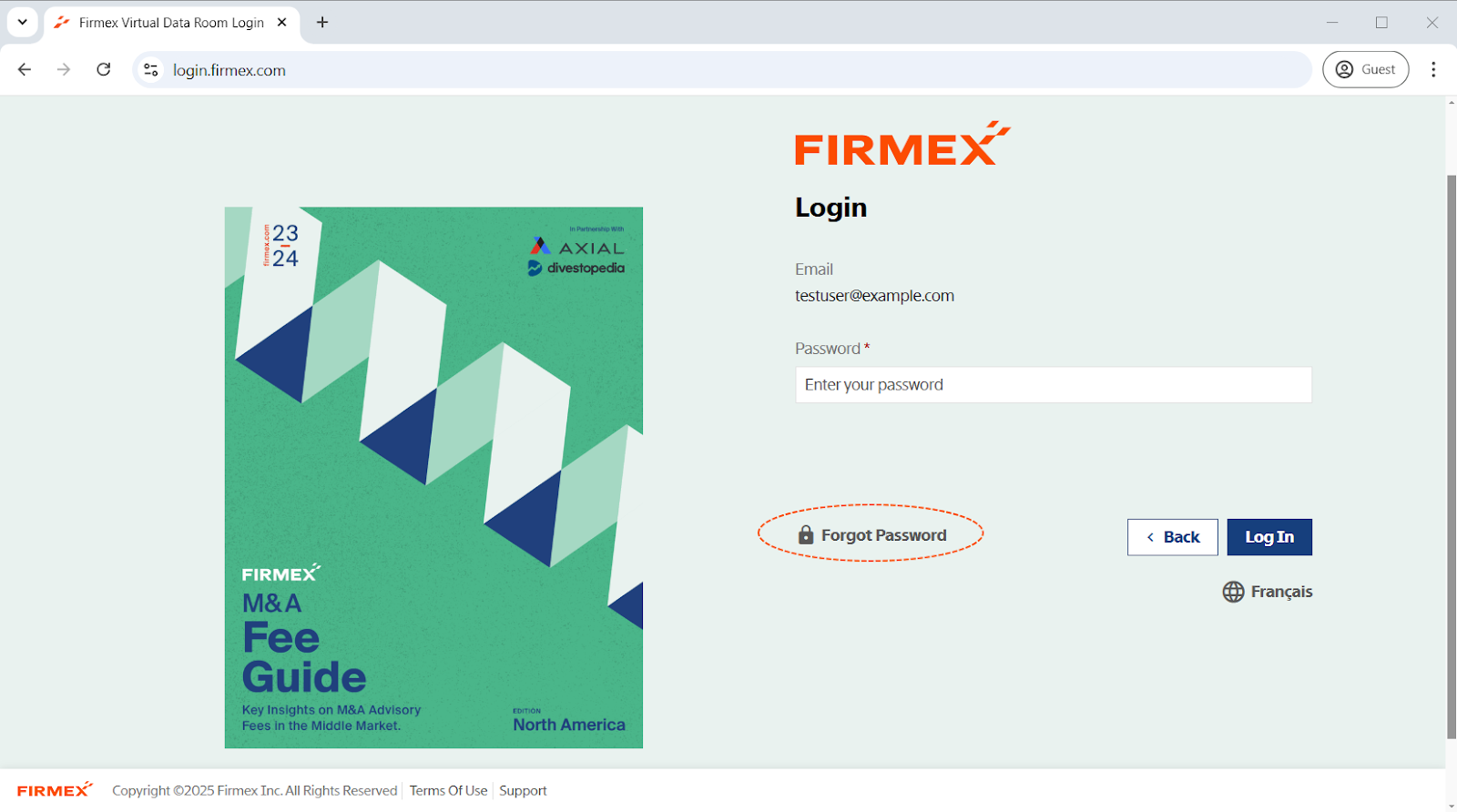Open the browser three-dot menu
The image size is (1457, 812).
(x=1433, y=69)
